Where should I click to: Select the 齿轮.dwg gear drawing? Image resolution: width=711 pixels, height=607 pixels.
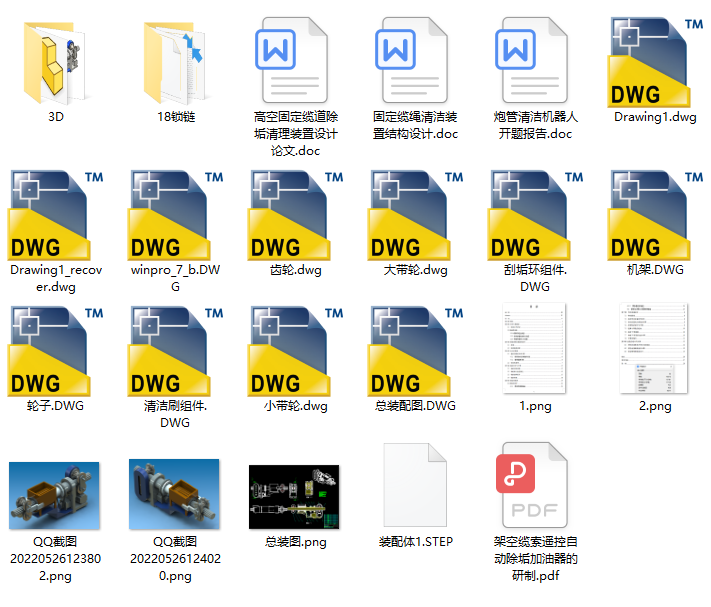(x=295, y=215)
